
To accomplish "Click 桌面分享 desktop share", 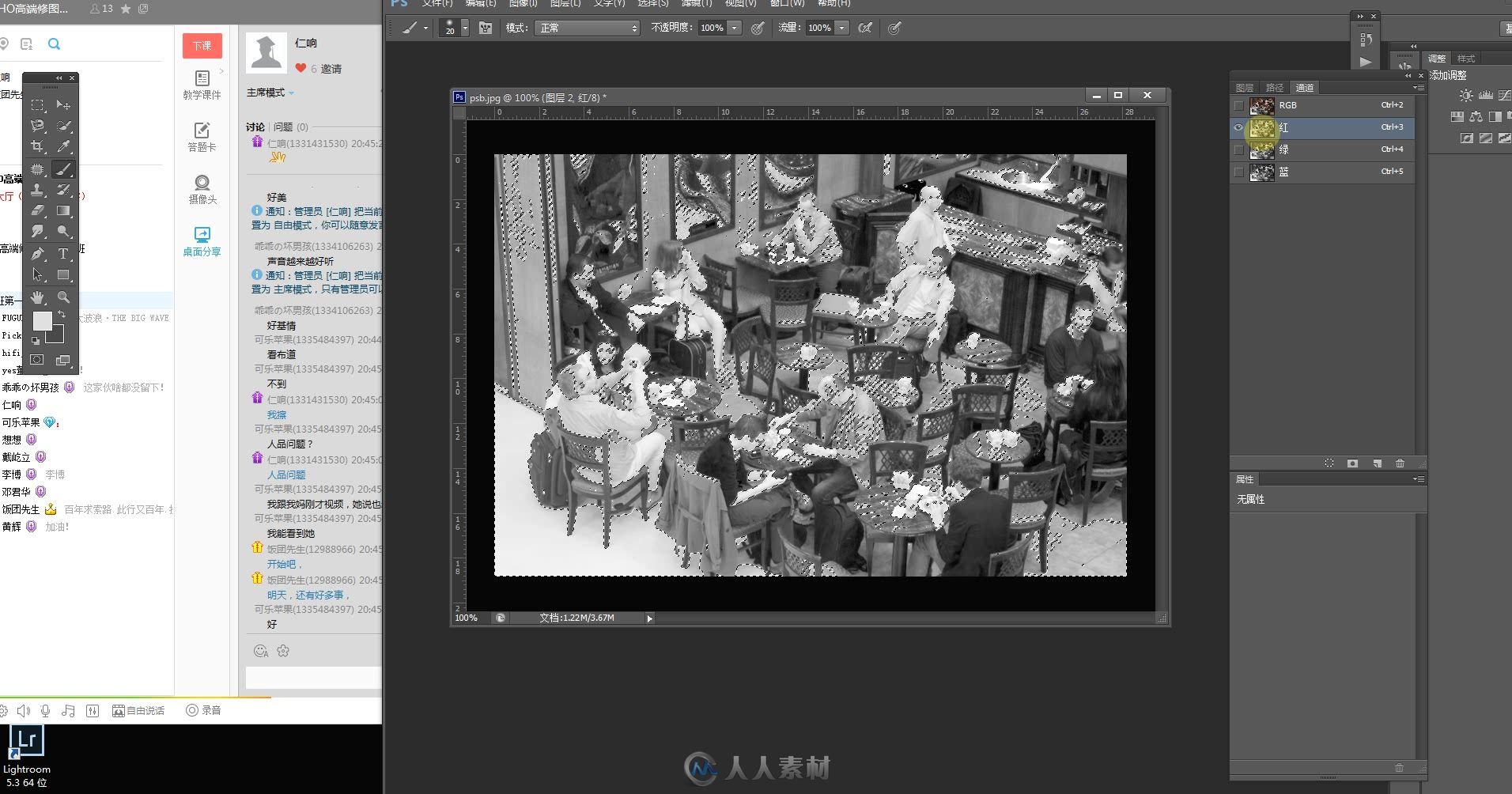I will point(202,241).
